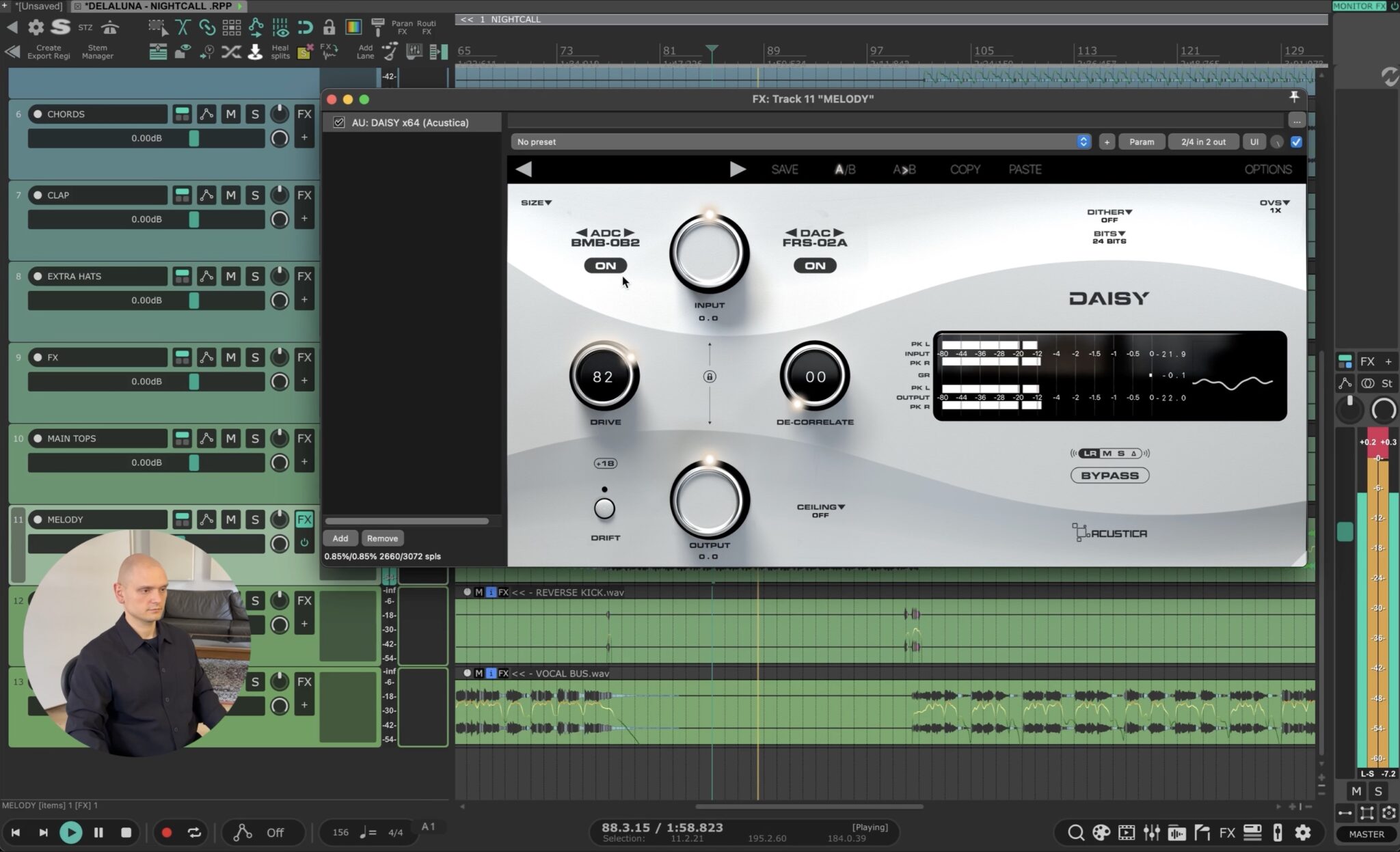This screenshot has width=1400, height=852.
Task: Click the Remove button under FX list
Action: (382, 538)
